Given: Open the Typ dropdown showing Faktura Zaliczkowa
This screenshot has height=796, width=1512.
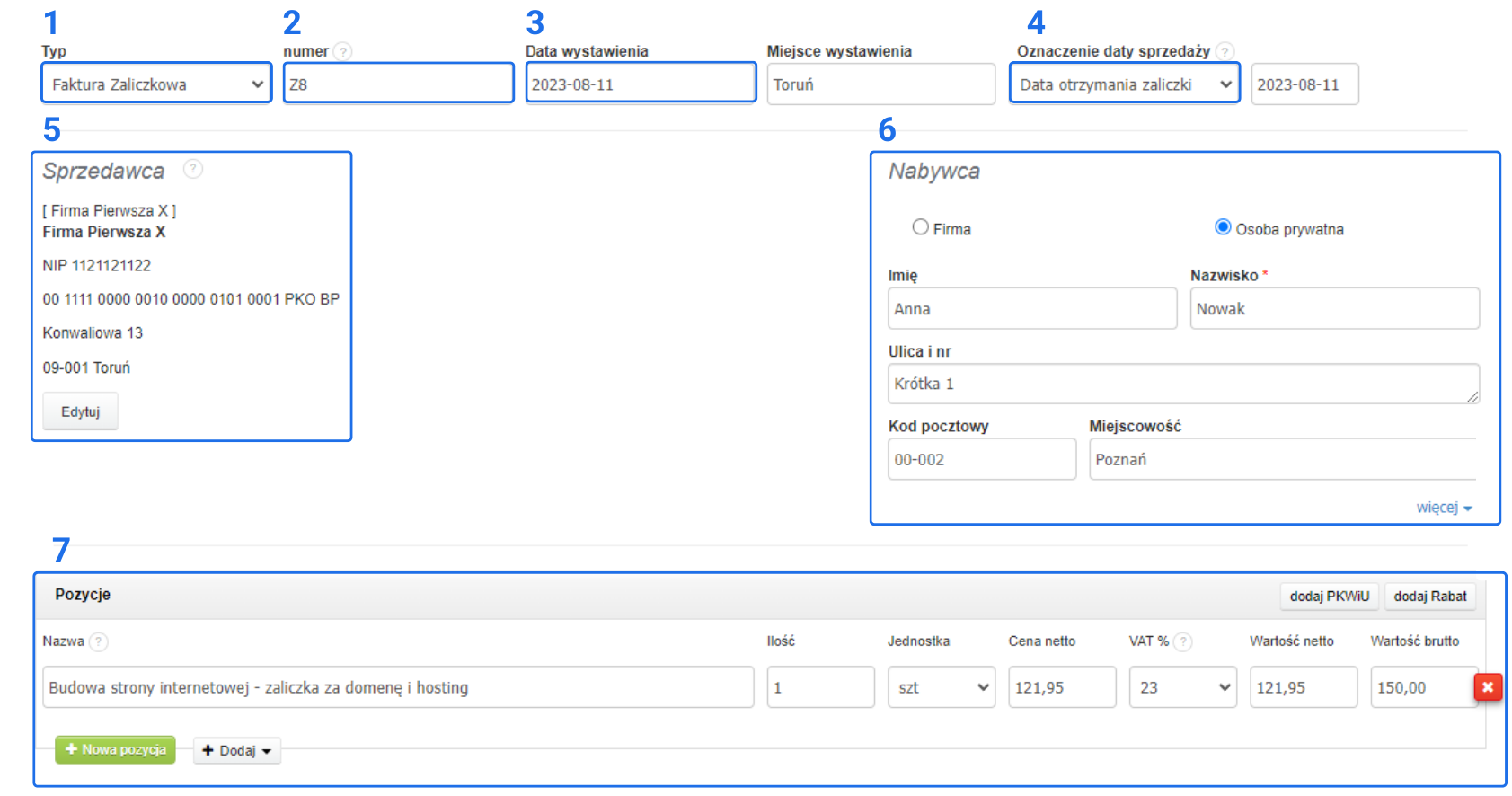Looking at the screenshot, I should point(156,84).
